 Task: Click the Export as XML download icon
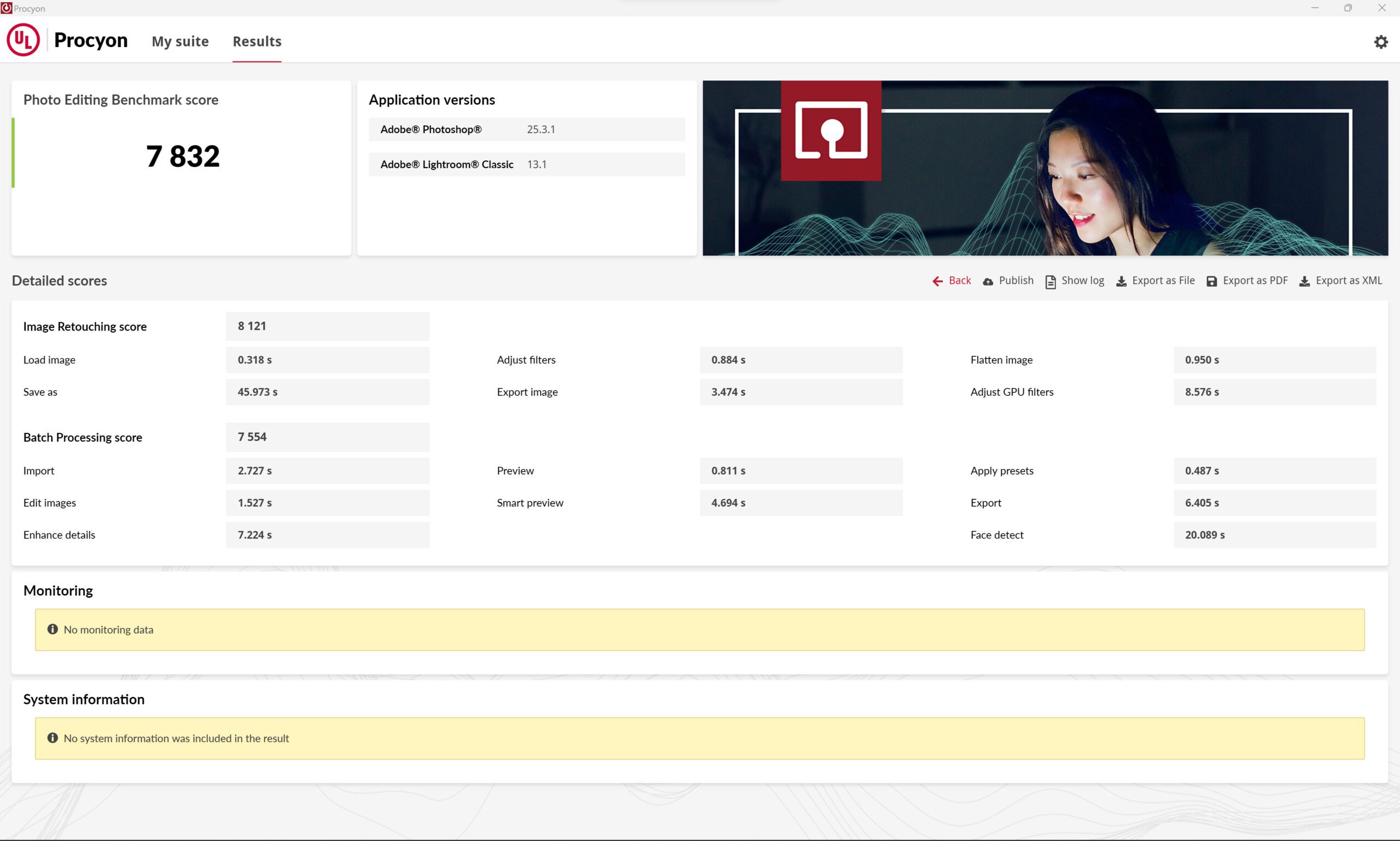tap(1304, 282)
